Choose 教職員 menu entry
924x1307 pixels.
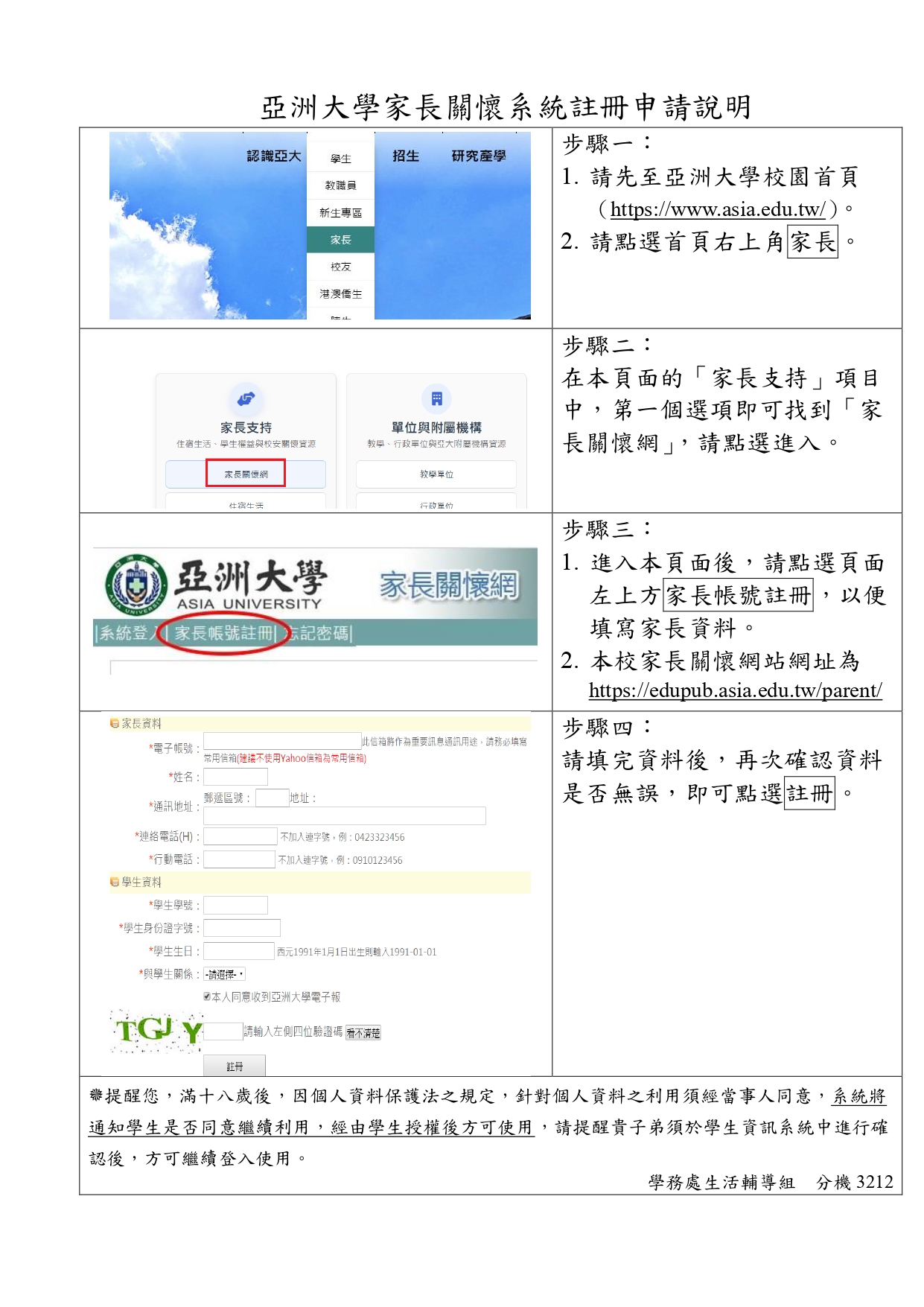pyautogui.click(x=340, y=185)
